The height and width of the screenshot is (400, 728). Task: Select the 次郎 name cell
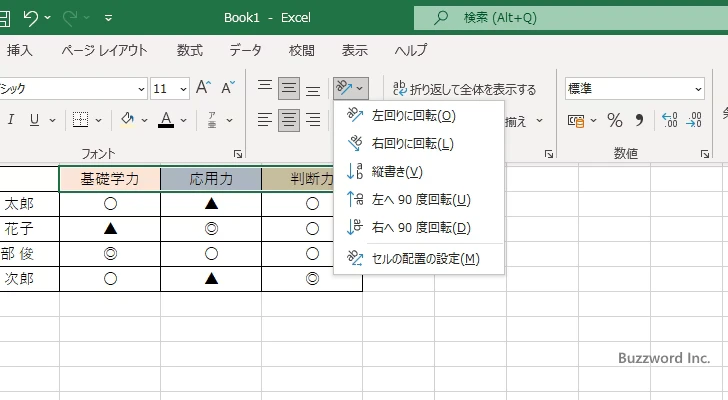29,279
